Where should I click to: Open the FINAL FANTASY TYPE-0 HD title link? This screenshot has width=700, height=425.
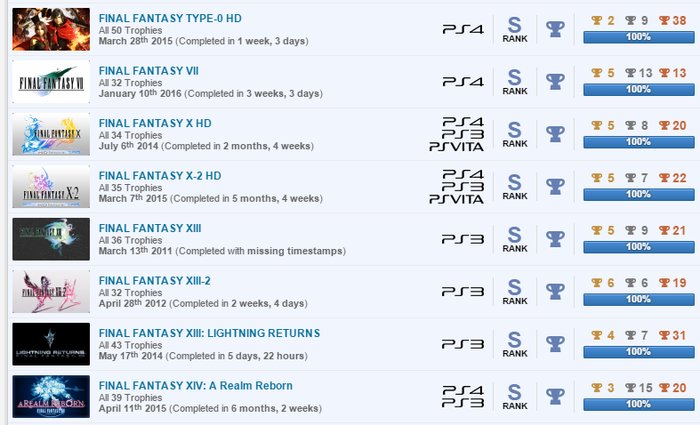pyautogui.click(x=170, y=18)
